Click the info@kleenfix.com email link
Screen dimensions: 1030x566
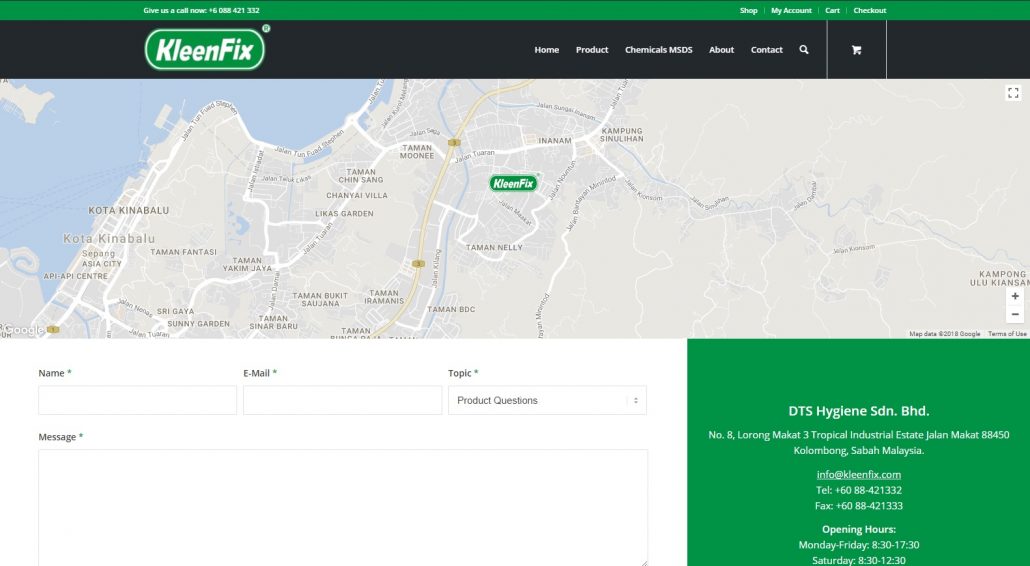[x=858, y=474]
